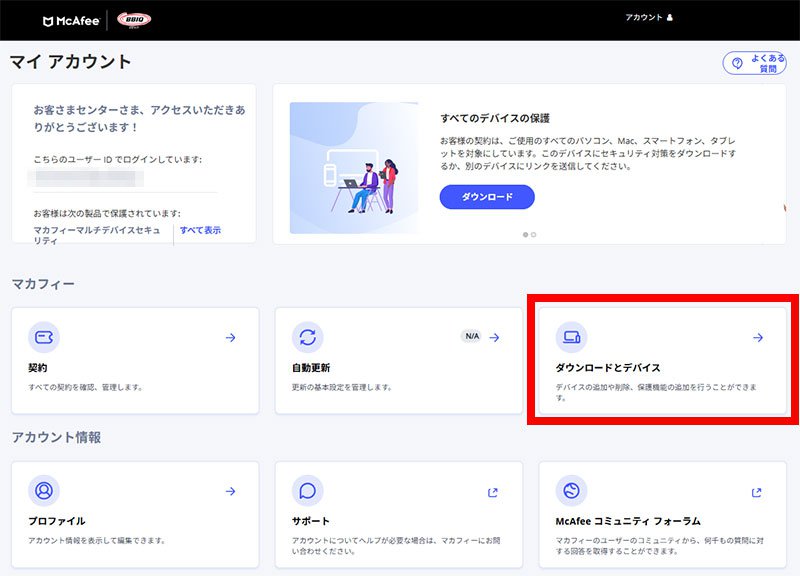Click the text アカウント情報を表示して編集できます。
Viewport: 800px width, 576px height.
[97, 540]
